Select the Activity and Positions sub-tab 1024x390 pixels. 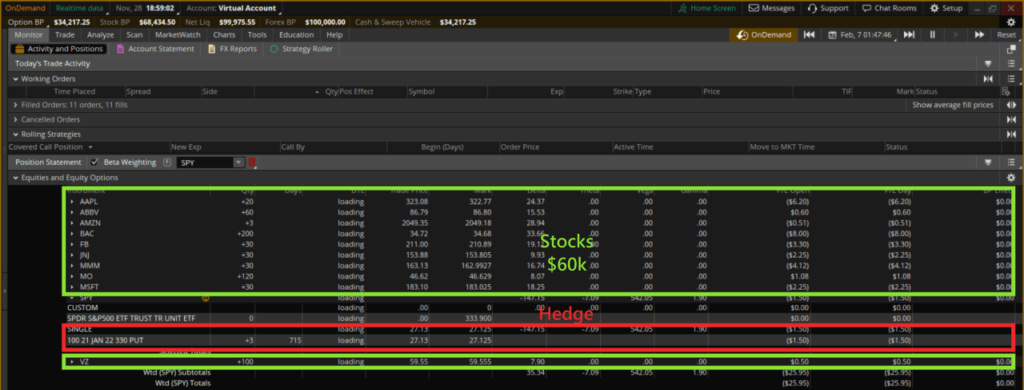(x=59, y=49)
